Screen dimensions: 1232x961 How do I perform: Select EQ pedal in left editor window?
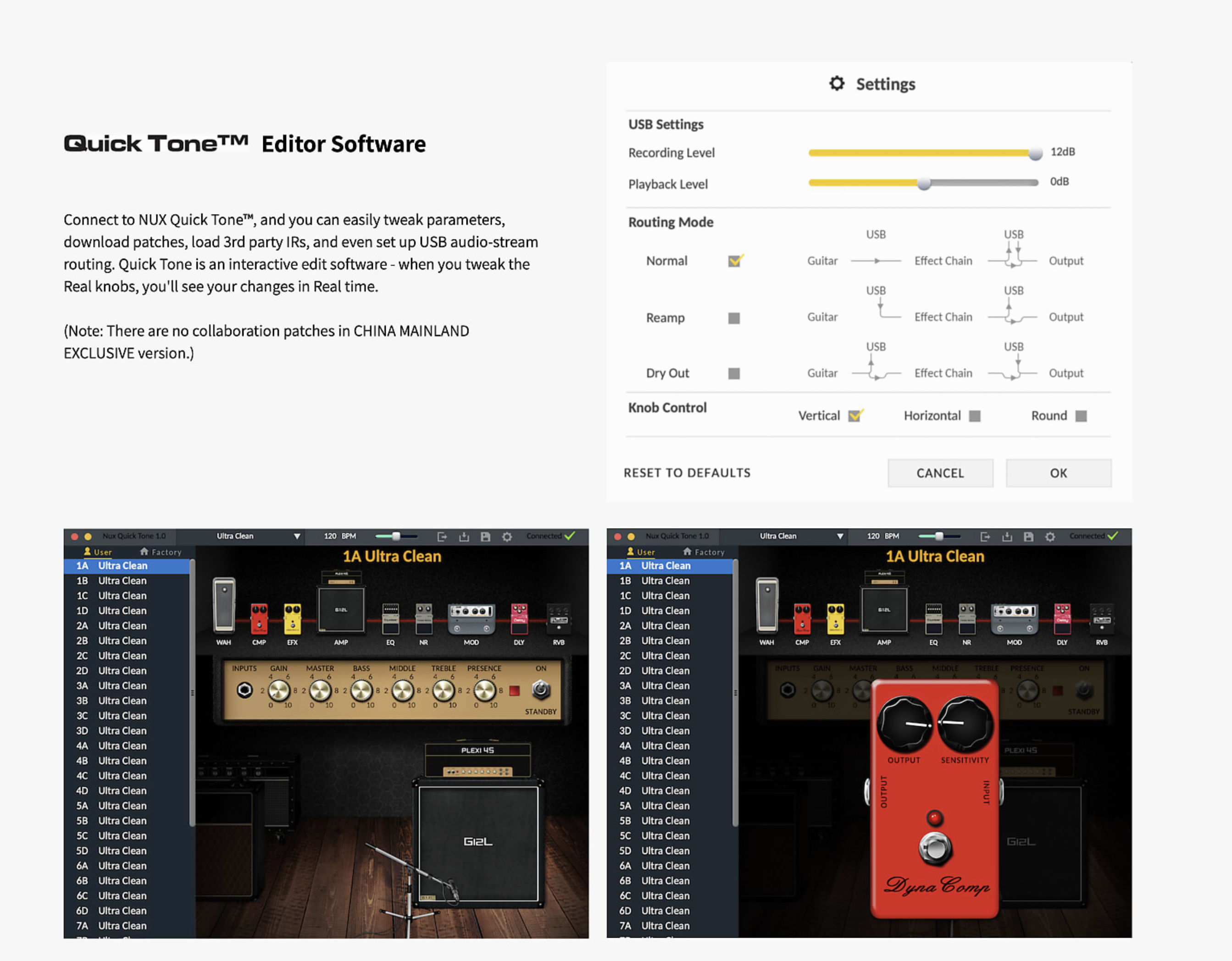(x=390, y=619)
